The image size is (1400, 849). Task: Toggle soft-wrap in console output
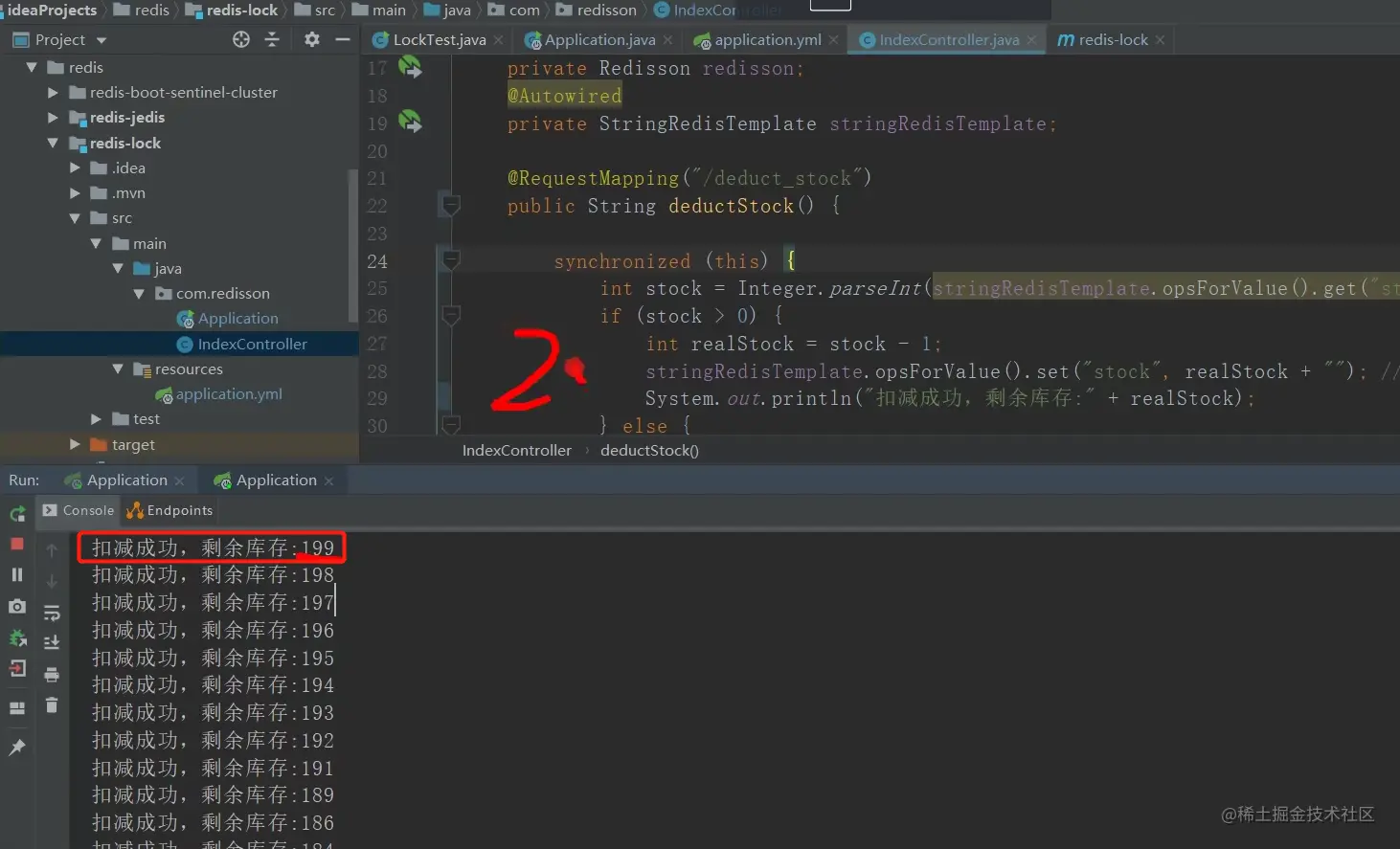(52, 613)
